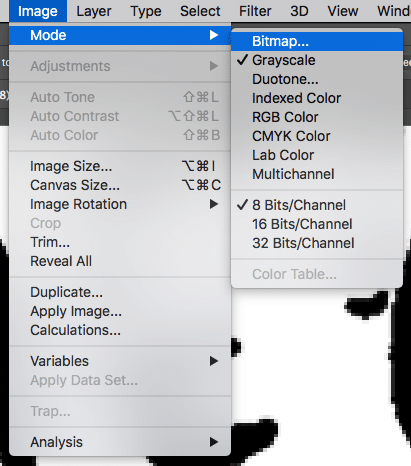Expand the Variables submenu
The width and height of the screenshot is (411, 466).
[x=120, y=361]
